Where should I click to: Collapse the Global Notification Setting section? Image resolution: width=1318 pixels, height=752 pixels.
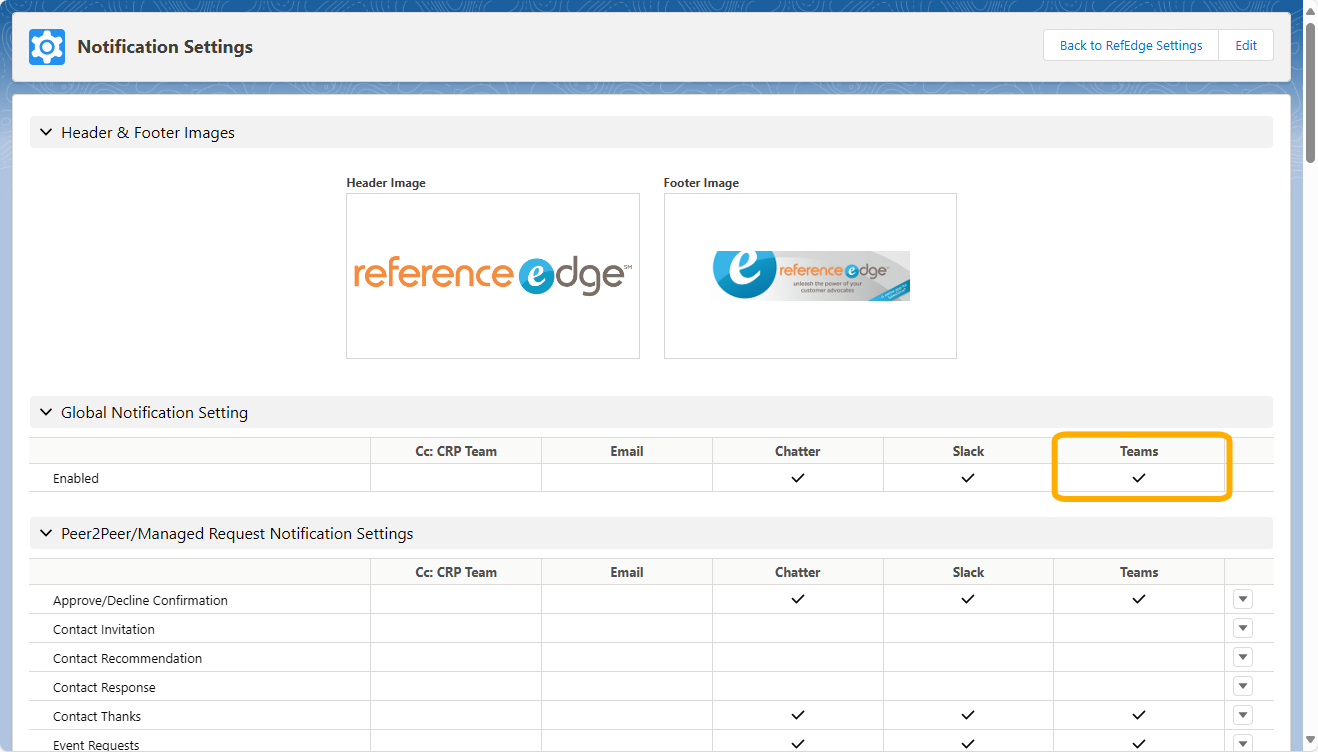pos(46,412)
